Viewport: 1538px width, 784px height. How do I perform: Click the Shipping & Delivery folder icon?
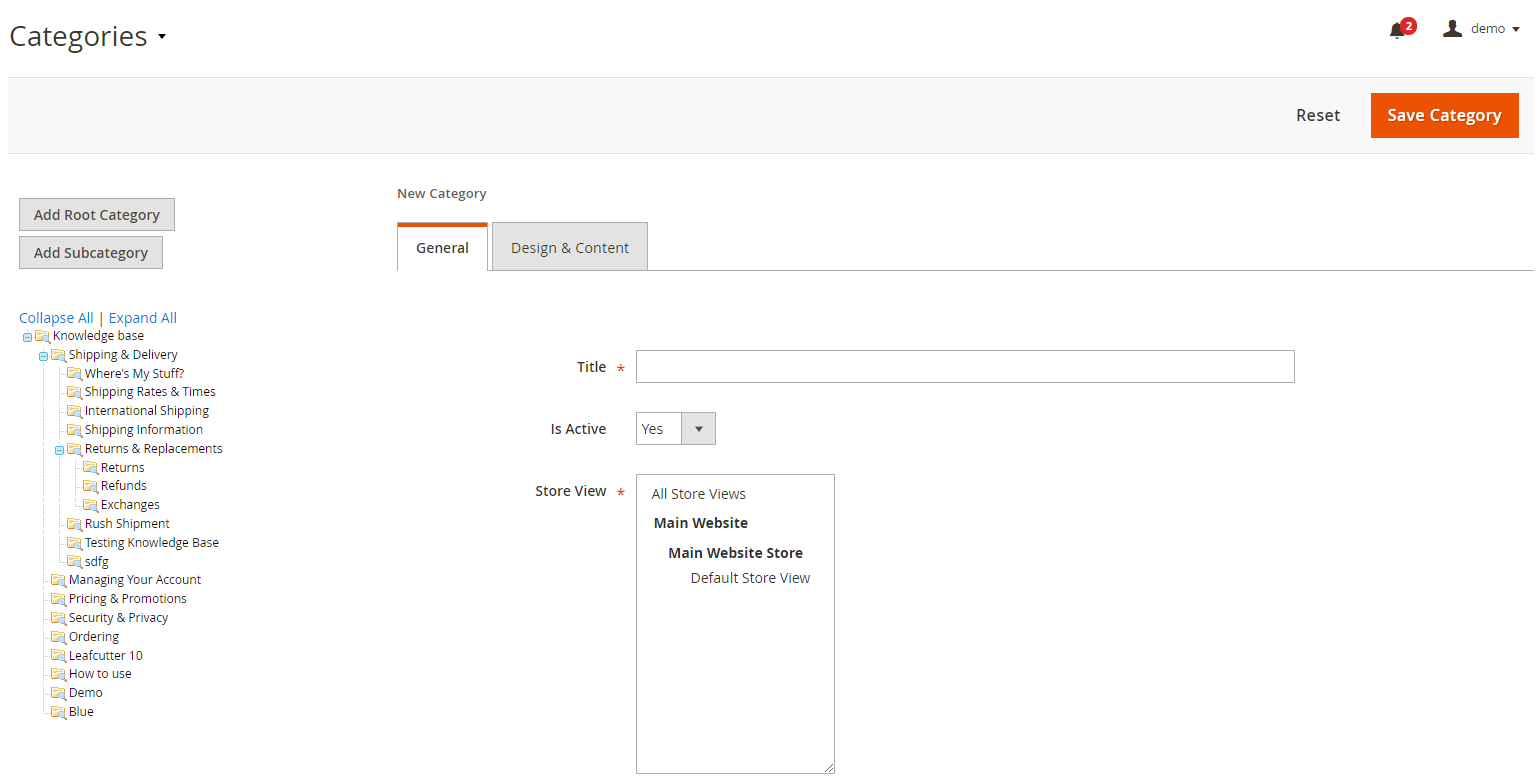59,355
